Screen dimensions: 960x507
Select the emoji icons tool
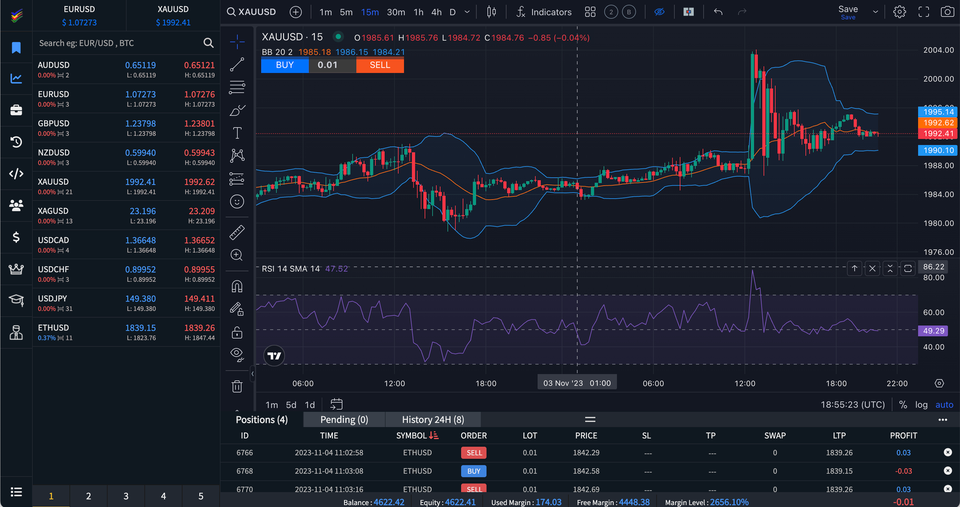(237, 201)
